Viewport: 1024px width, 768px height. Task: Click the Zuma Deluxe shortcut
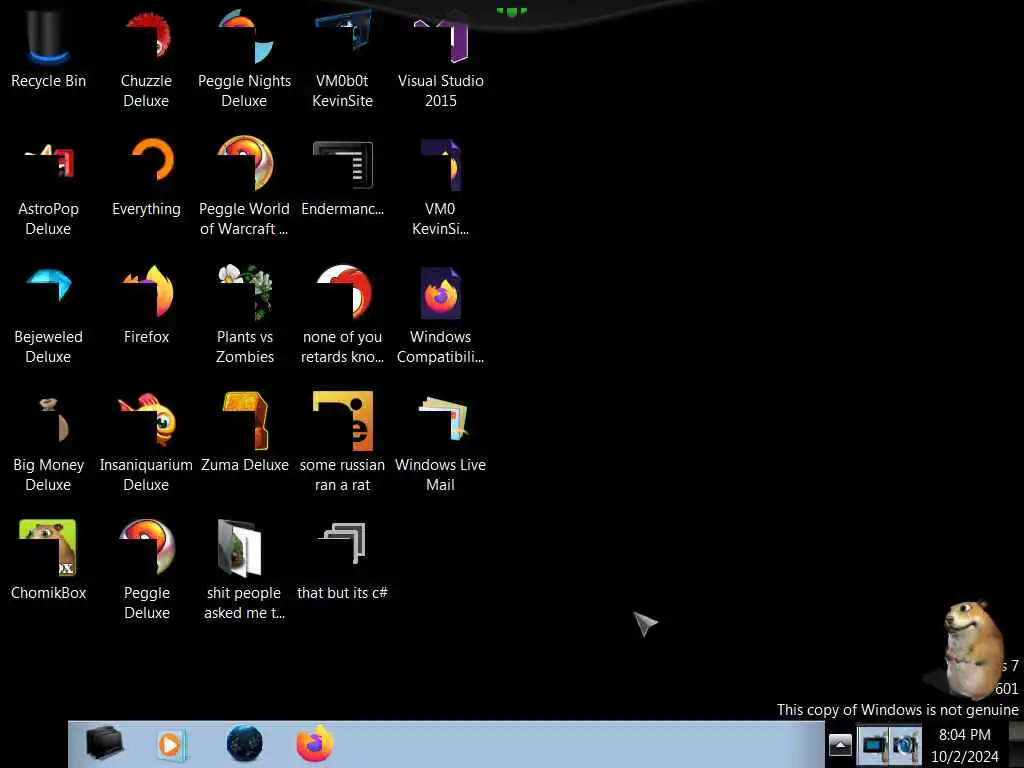[245, 434]
